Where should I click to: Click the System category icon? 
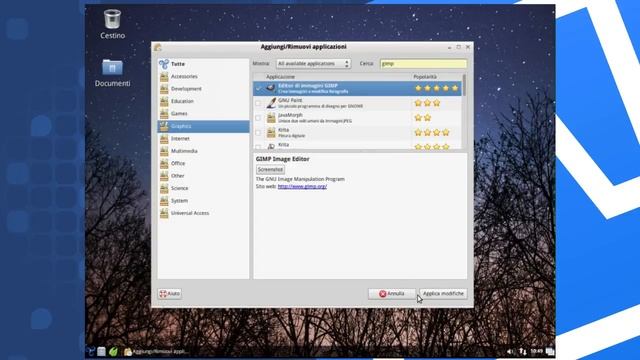tap(164, 201)
